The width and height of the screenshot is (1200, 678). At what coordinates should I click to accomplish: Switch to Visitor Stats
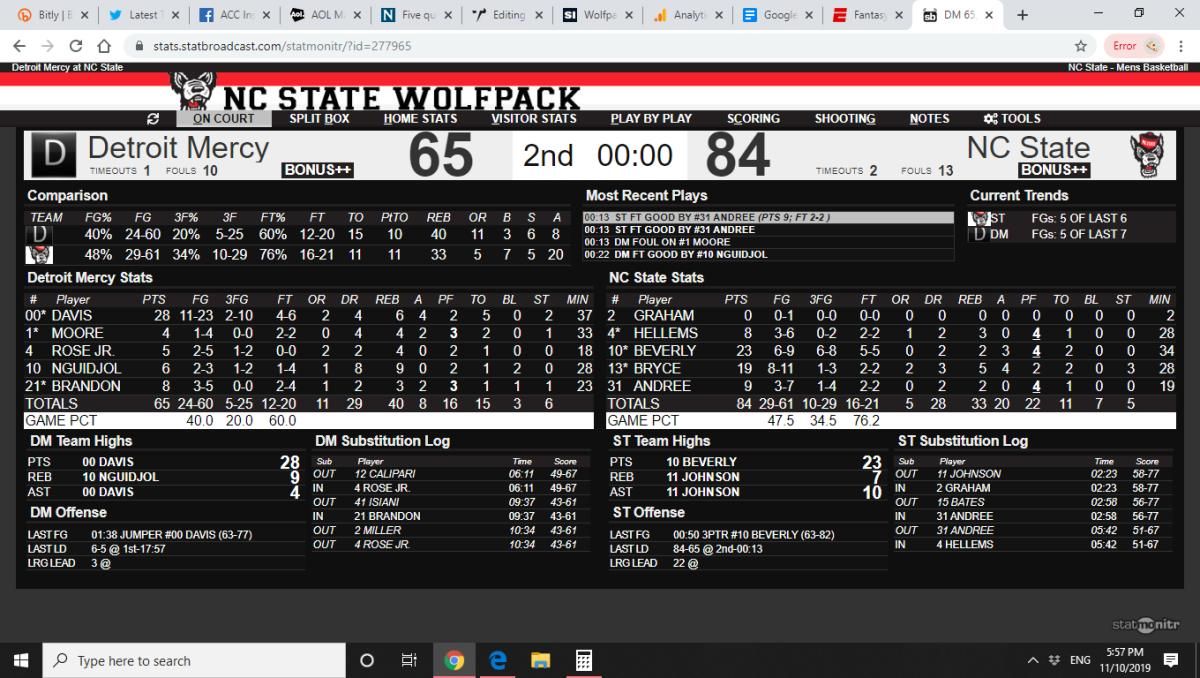click(x=534, y=119)
